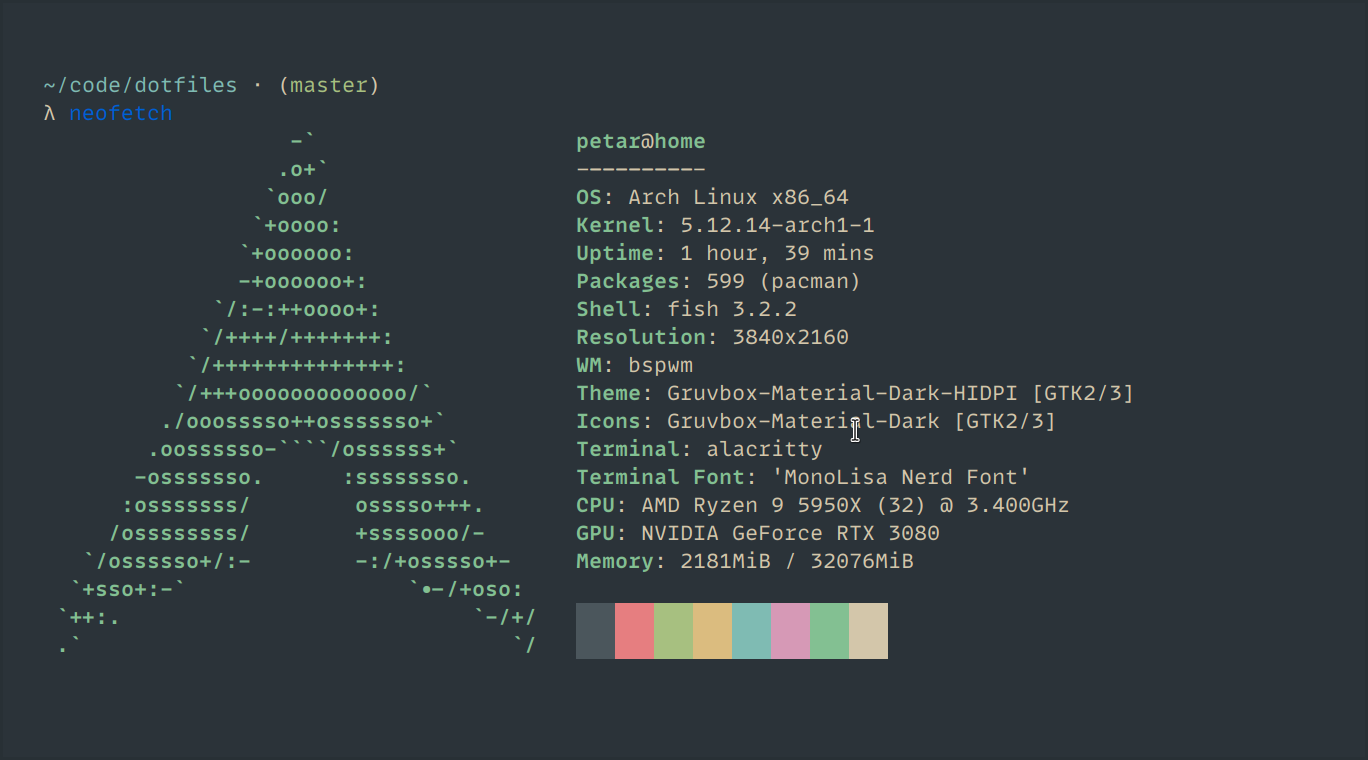Click the (master) branch indicator
1368x760 pixels.
pos(330,85)
